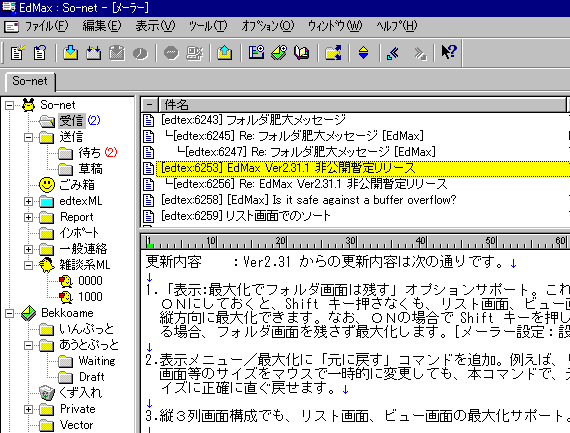Click the grey stop octagon icon
This screenshot has height=433, width=570.
click(171, 53)
